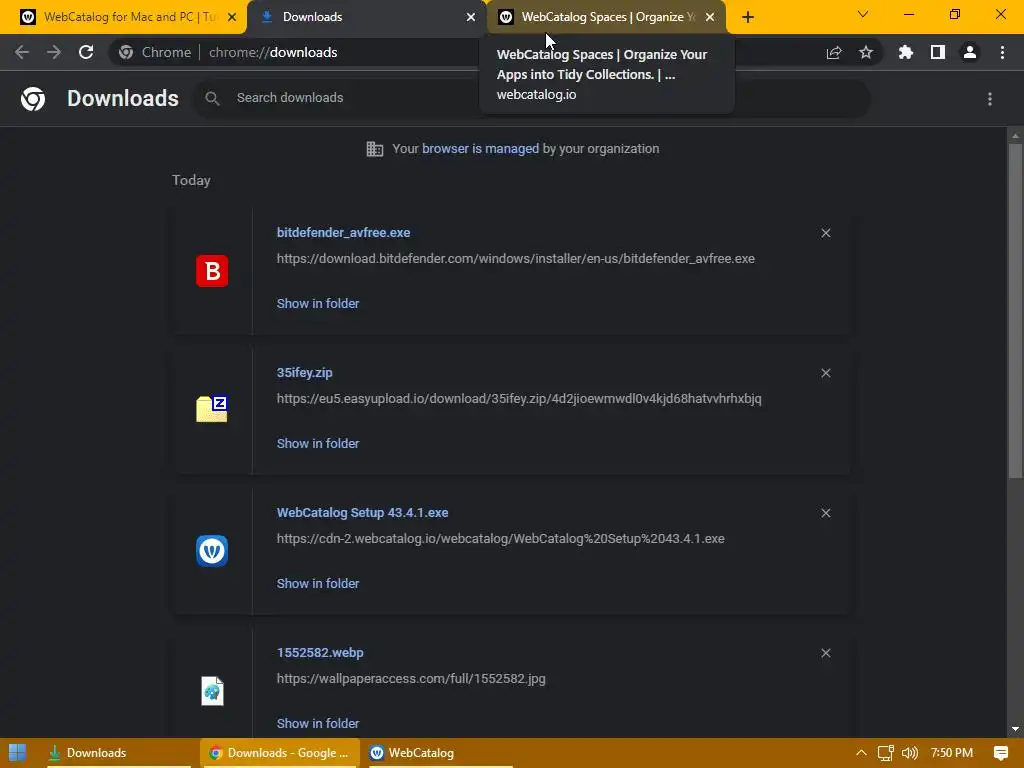Show 35ifey.zip in folder
This screenshot has height=768, width=1024.
(x=318, y=443)
